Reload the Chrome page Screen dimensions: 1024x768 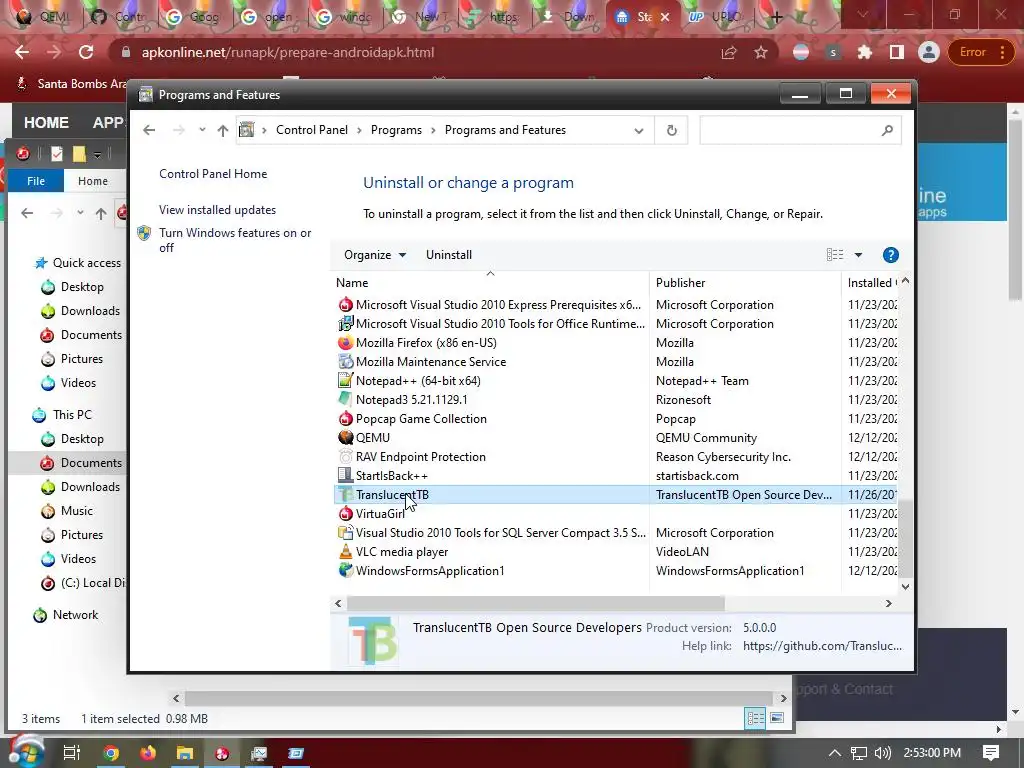point(86,52)
